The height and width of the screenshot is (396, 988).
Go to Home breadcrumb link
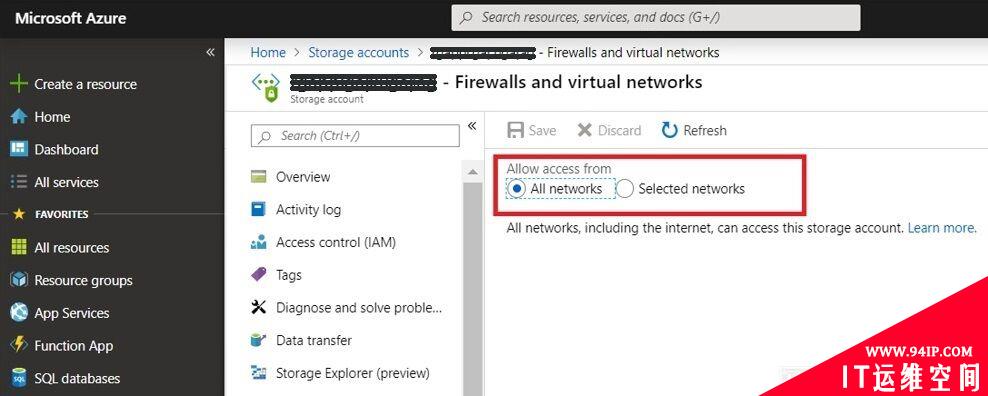268,52
